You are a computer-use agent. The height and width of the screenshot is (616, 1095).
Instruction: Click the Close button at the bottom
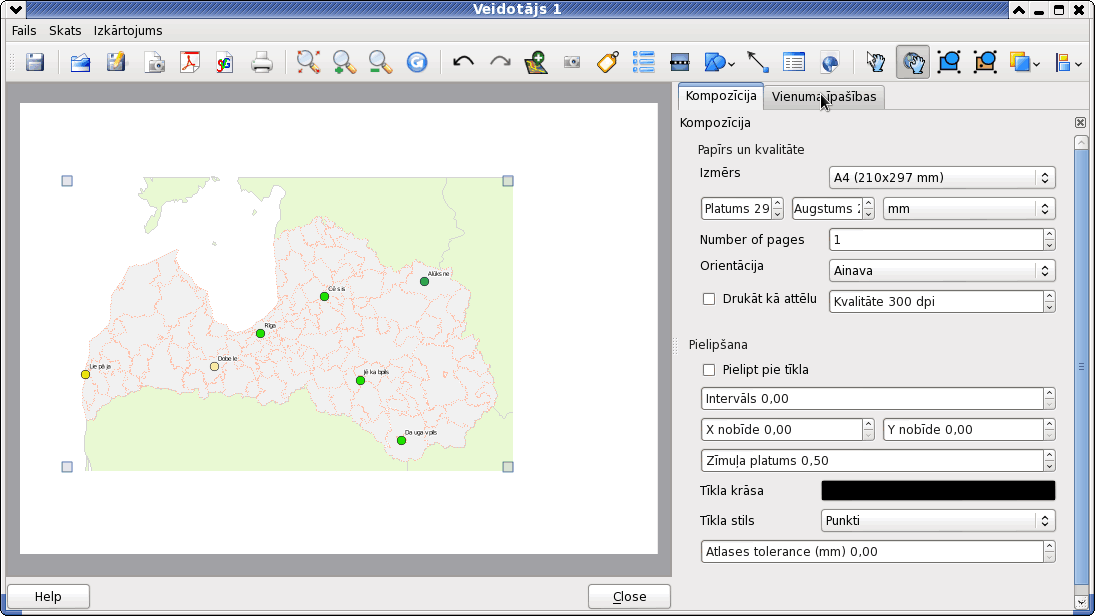[629, 596]
